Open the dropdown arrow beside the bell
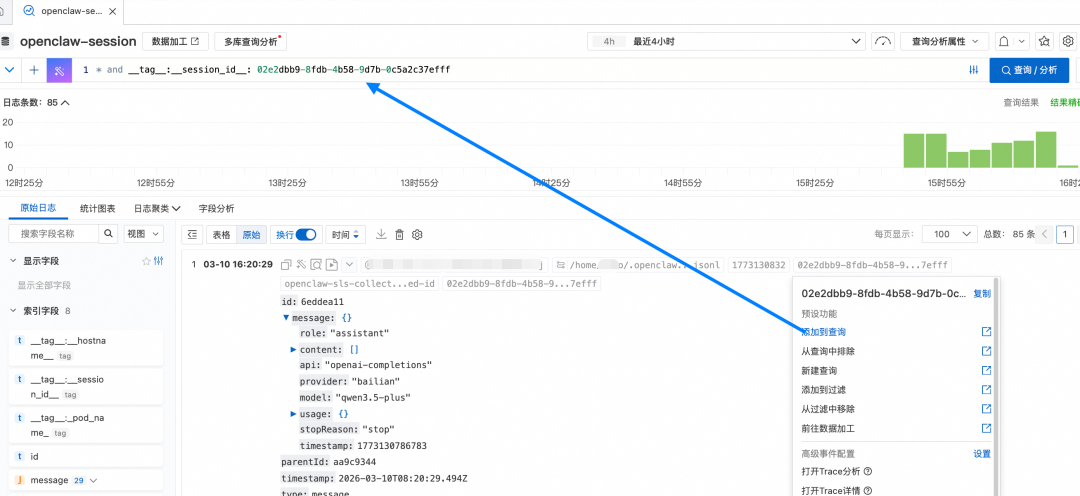This screenshot has height=496, width=1080. [1021, 41]
